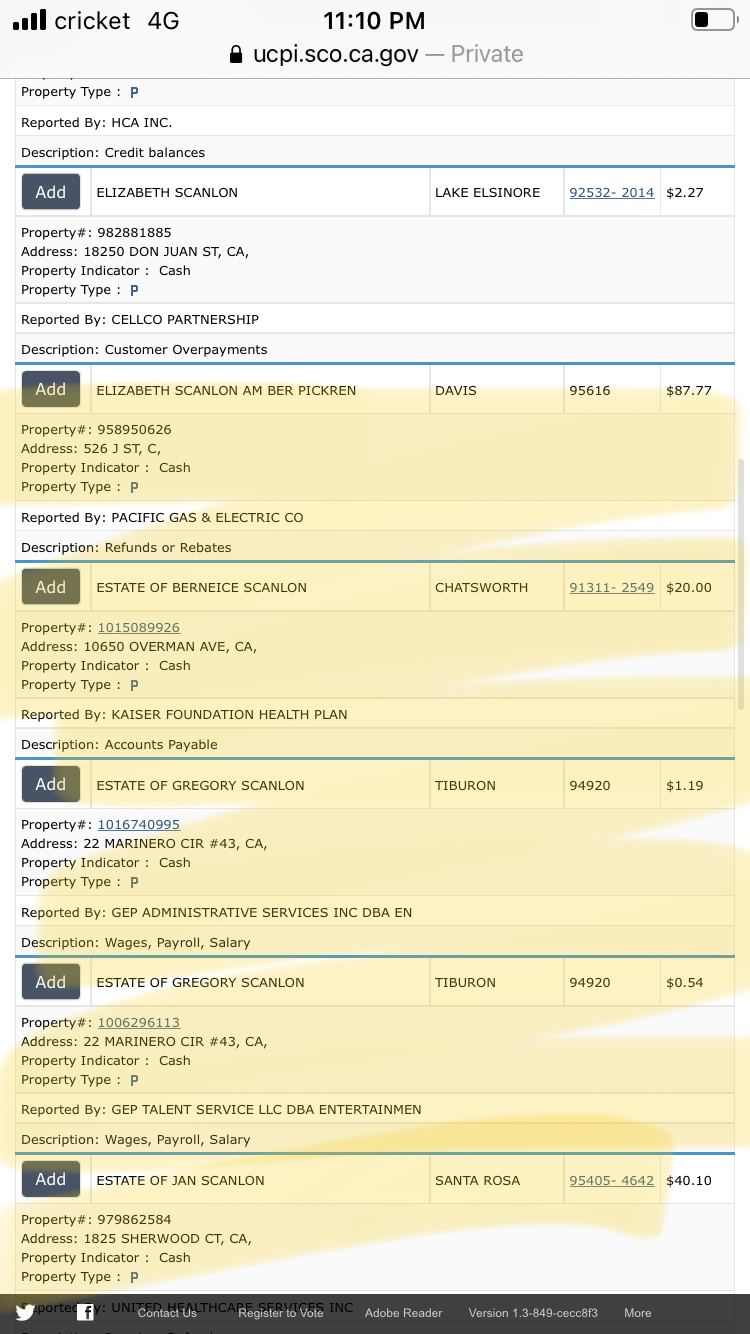Add ESTATE OF JAN SCANLON claim

pyautogui.click(x=51, y=1180)
